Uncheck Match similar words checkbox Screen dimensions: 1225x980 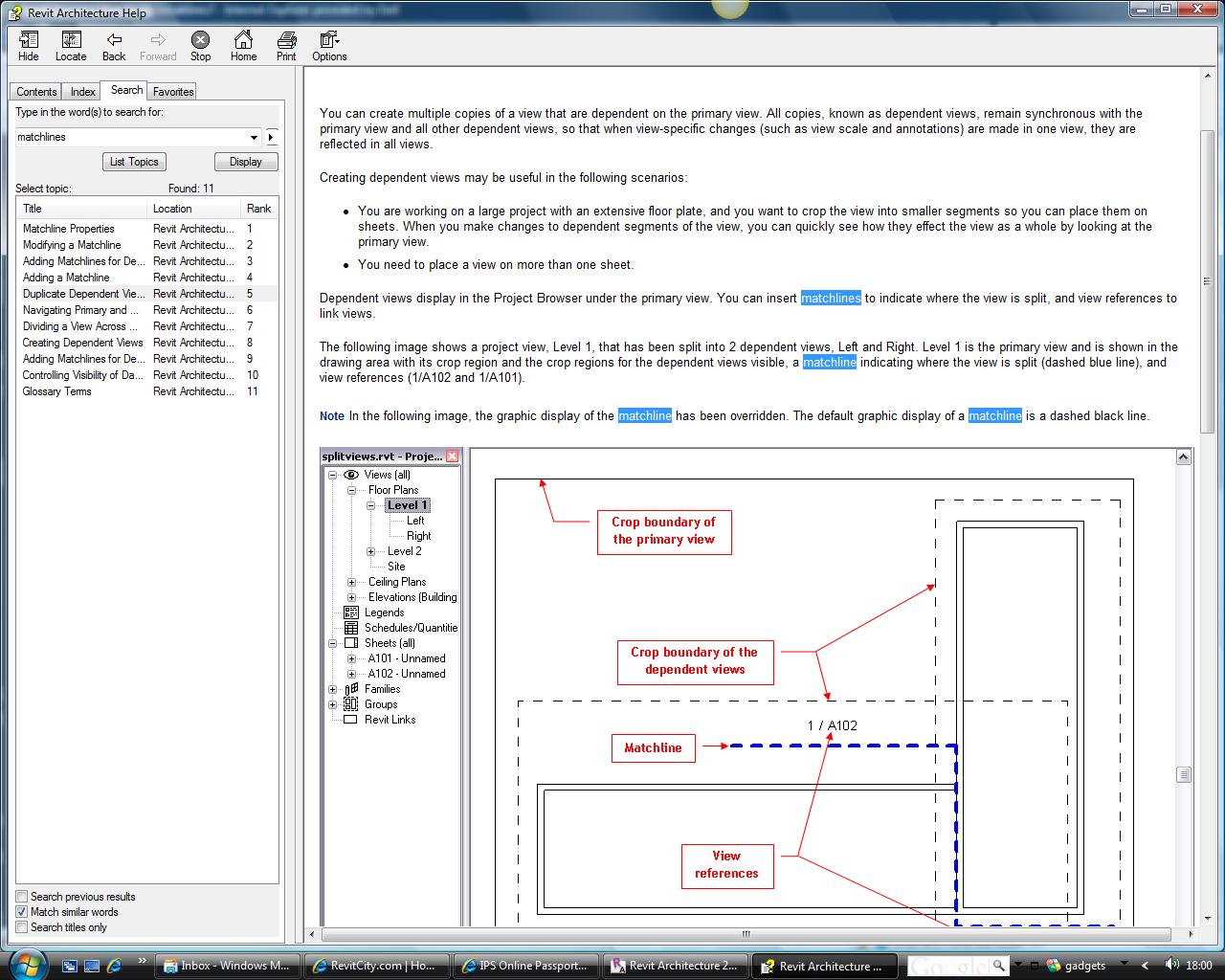click(x=22, y=912)
